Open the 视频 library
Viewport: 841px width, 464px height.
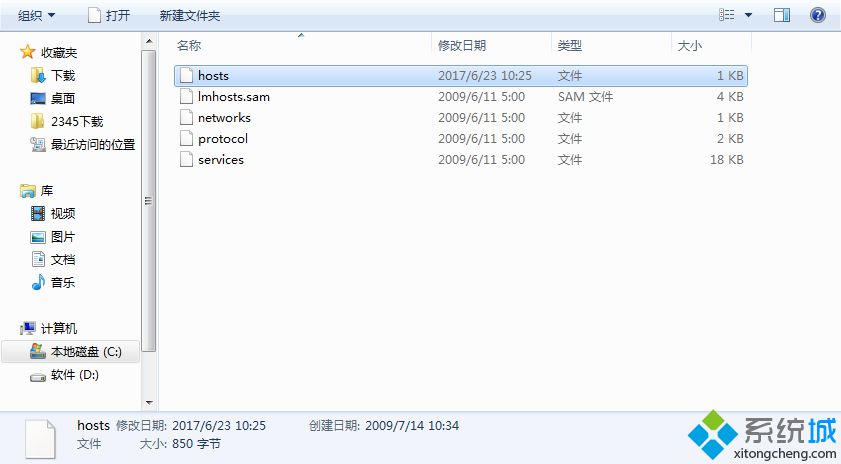tap(63, 213)
